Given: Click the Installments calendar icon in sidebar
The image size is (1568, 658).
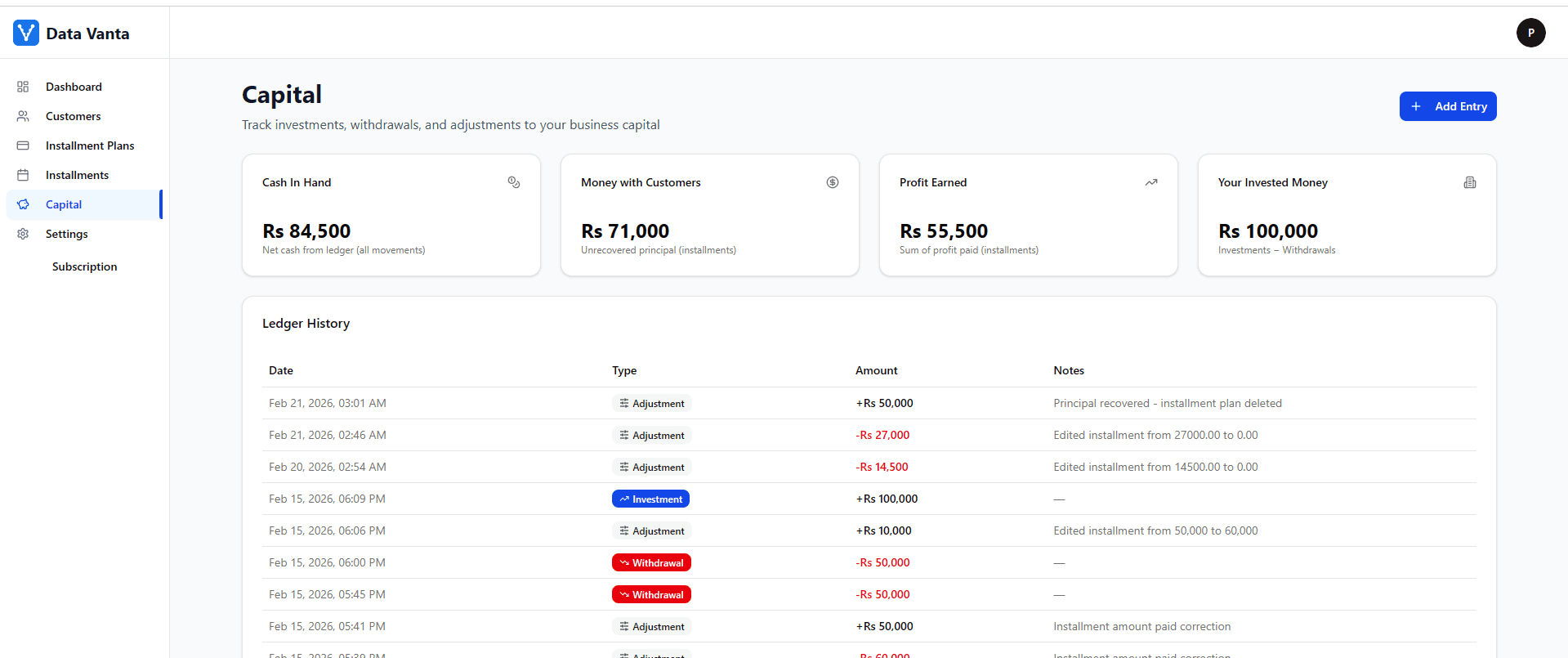Looking at the screenshot, I should [23, 175].
